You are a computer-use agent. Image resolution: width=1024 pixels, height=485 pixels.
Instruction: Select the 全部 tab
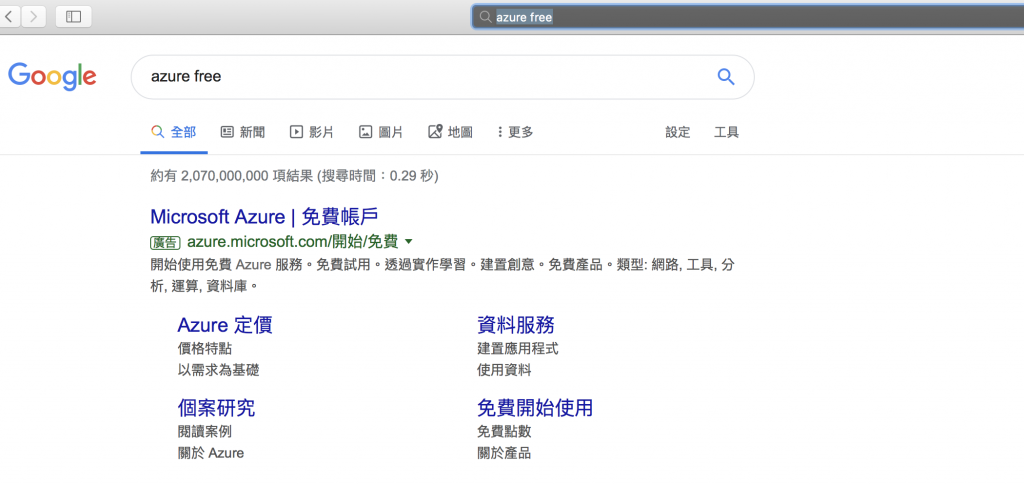coord(174,133)
